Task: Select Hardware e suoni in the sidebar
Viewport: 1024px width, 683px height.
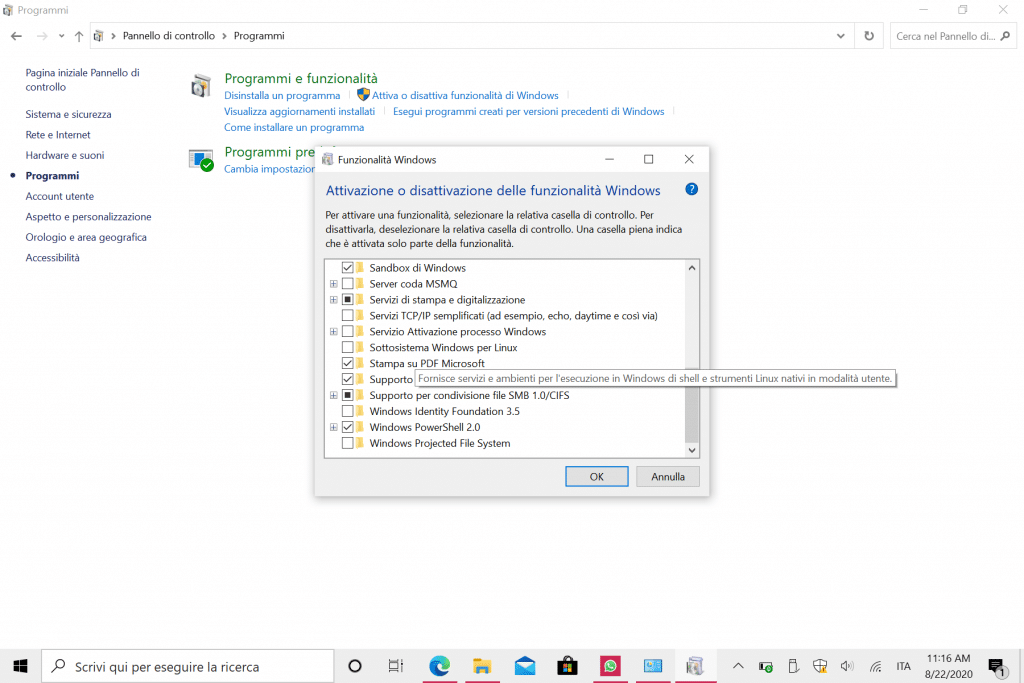Action: pyautogui.click(x=65, y=155)
